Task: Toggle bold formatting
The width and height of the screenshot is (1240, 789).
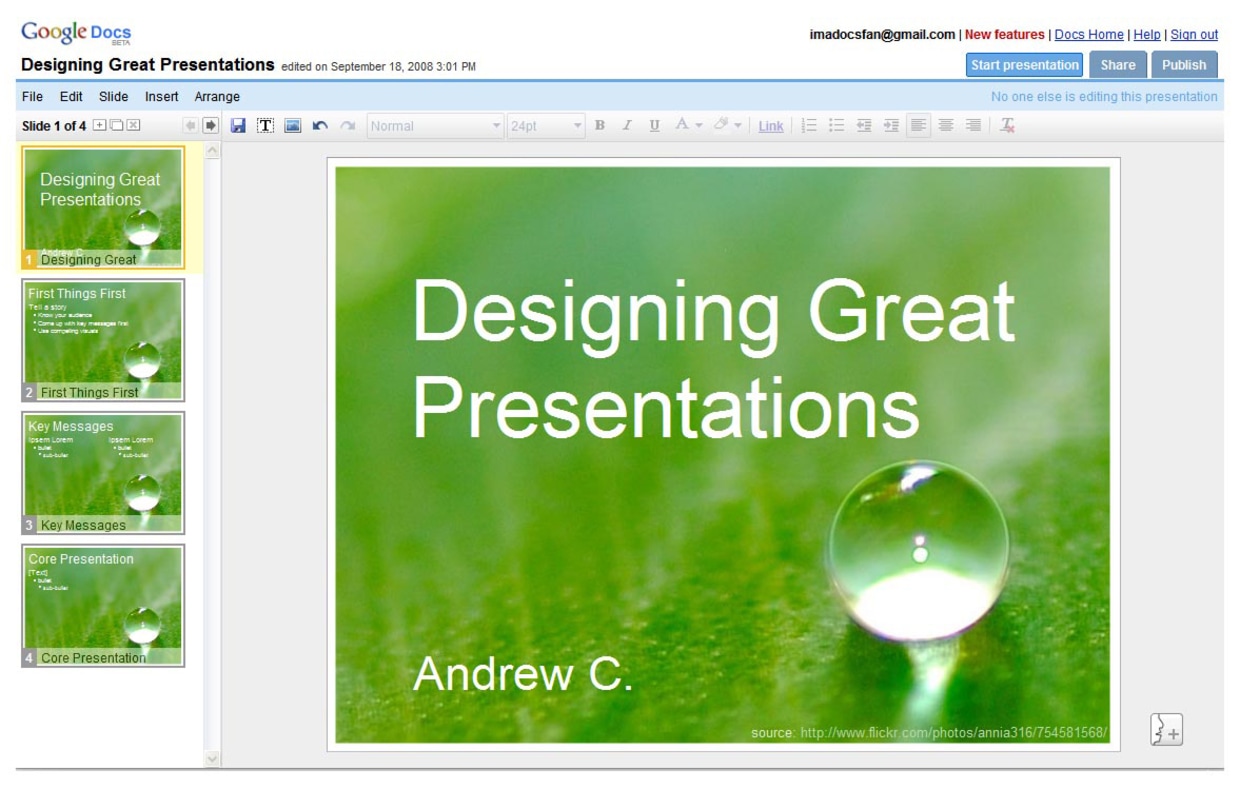Action: coord(600,126)
